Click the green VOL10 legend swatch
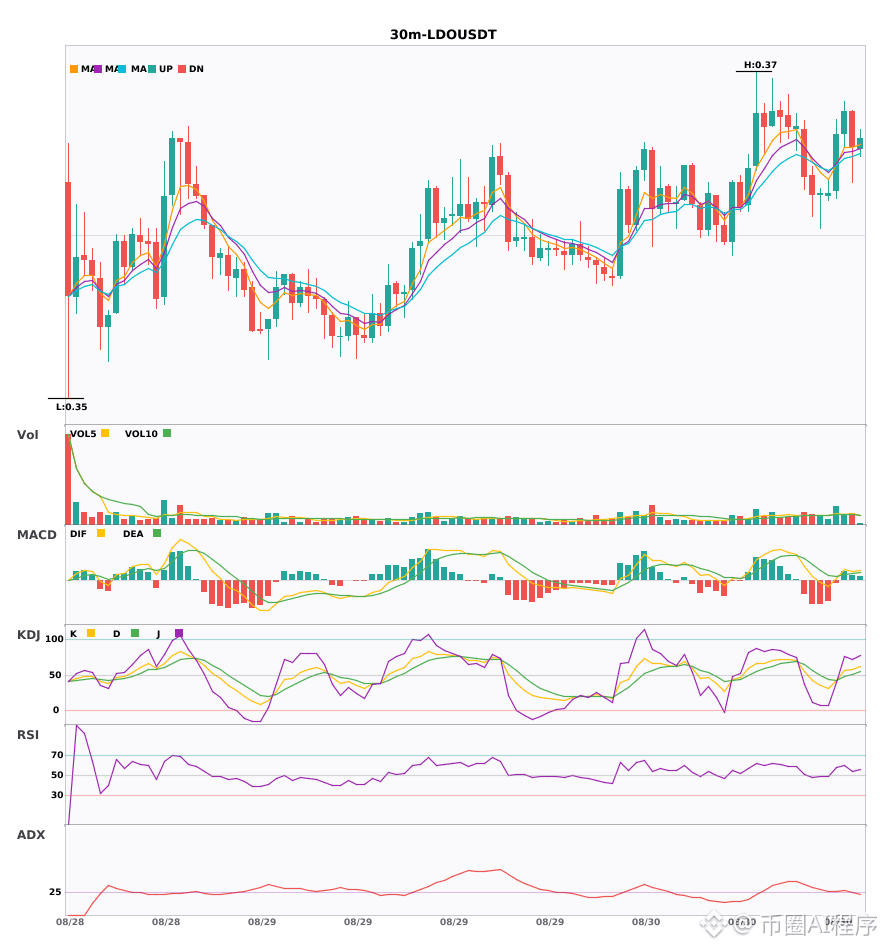885x950 pixels. click(x=167, y=433)
